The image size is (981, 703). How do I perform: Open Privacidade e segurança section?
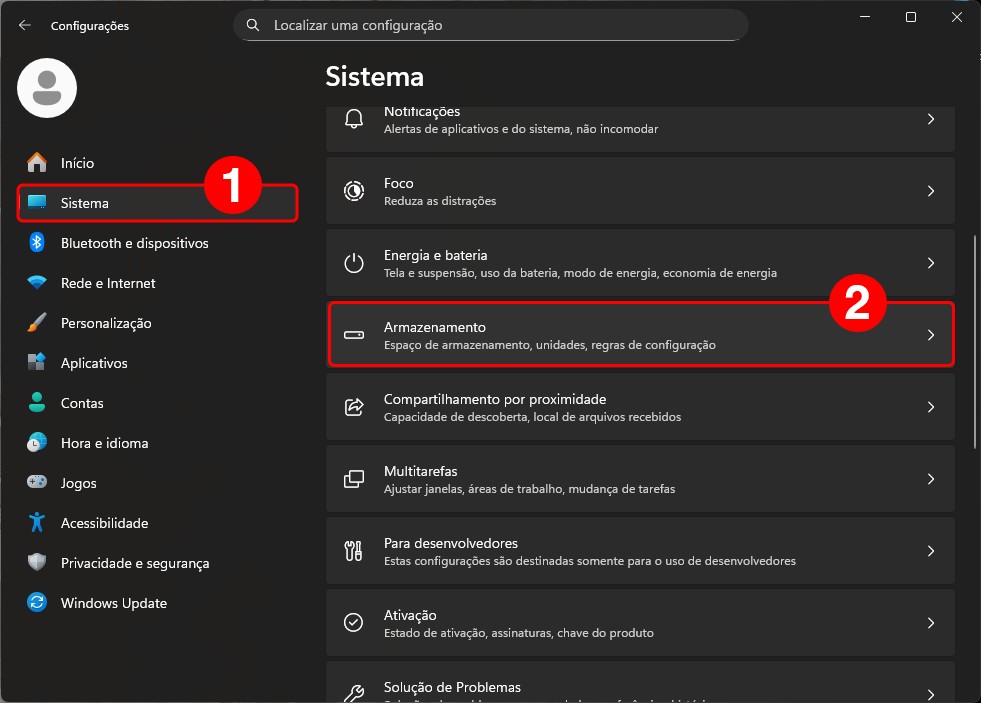134,563
